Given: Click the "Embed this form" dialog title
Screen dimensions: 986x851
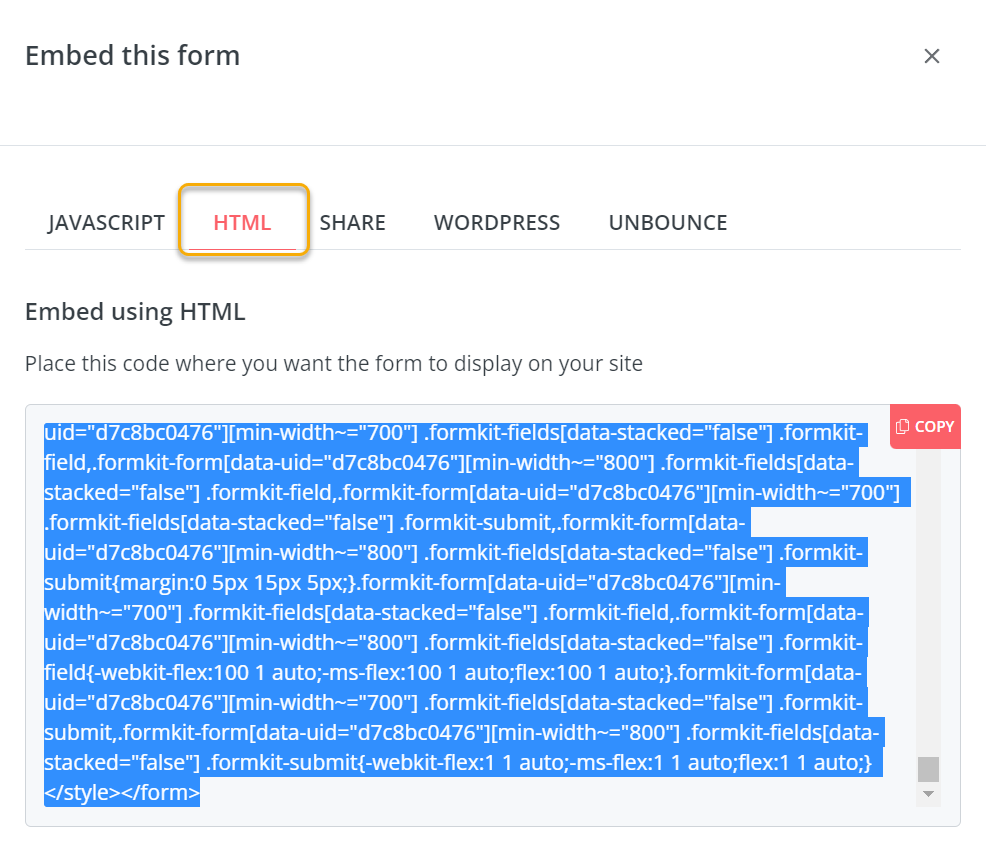Looking at the screenshot, I should tap(132, 55).
